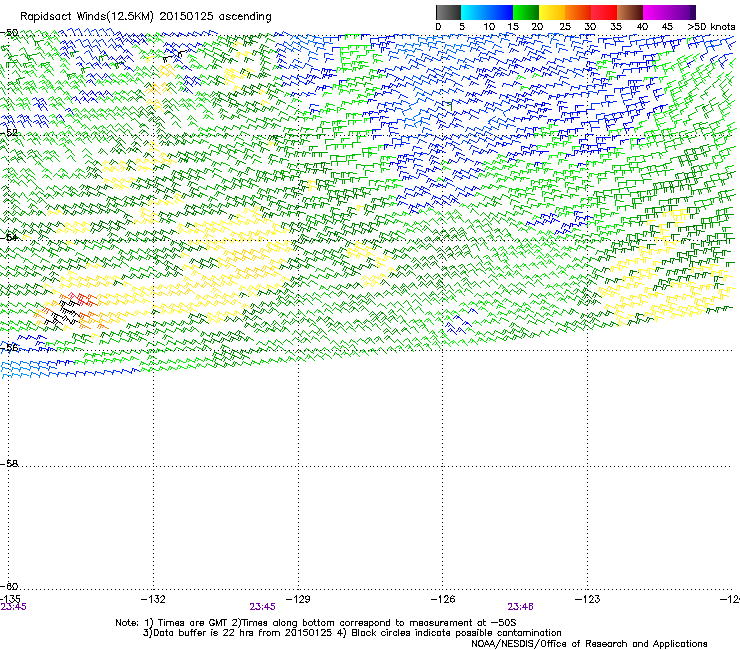Viewport: 740px width, 650px height.
Task: Click the '-126' longitude axis label
Action: tap(443, 599)
